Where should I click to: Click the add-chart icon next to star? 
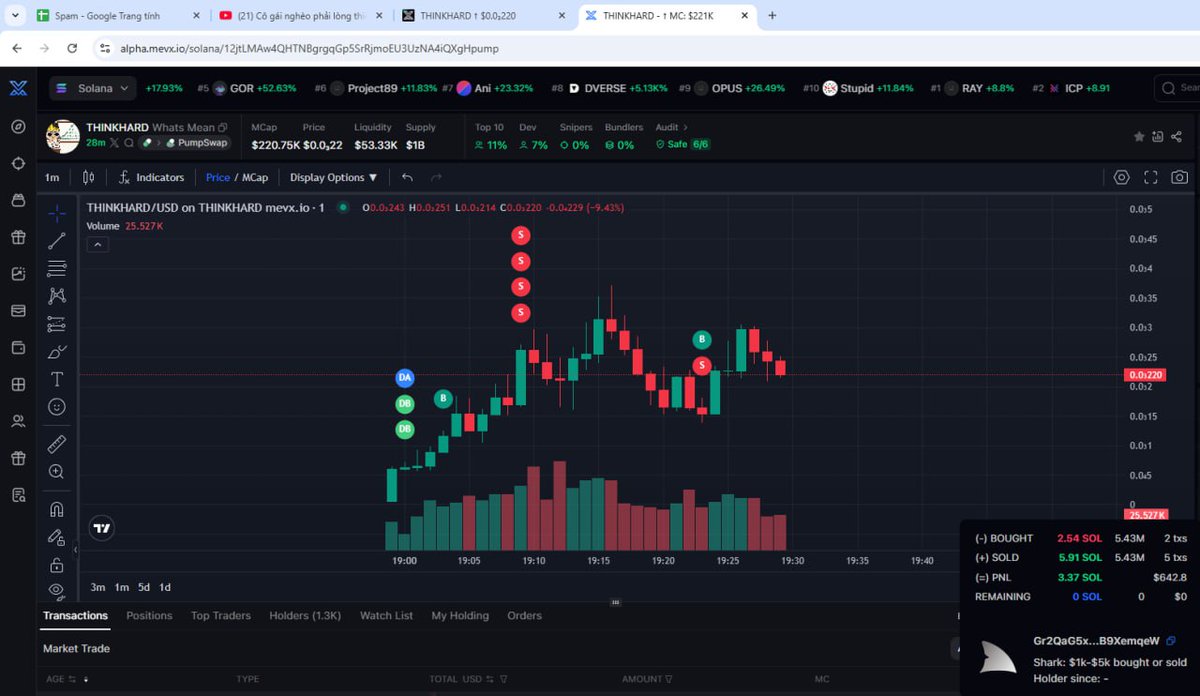pyautogui.click(x=1158, y=136)
